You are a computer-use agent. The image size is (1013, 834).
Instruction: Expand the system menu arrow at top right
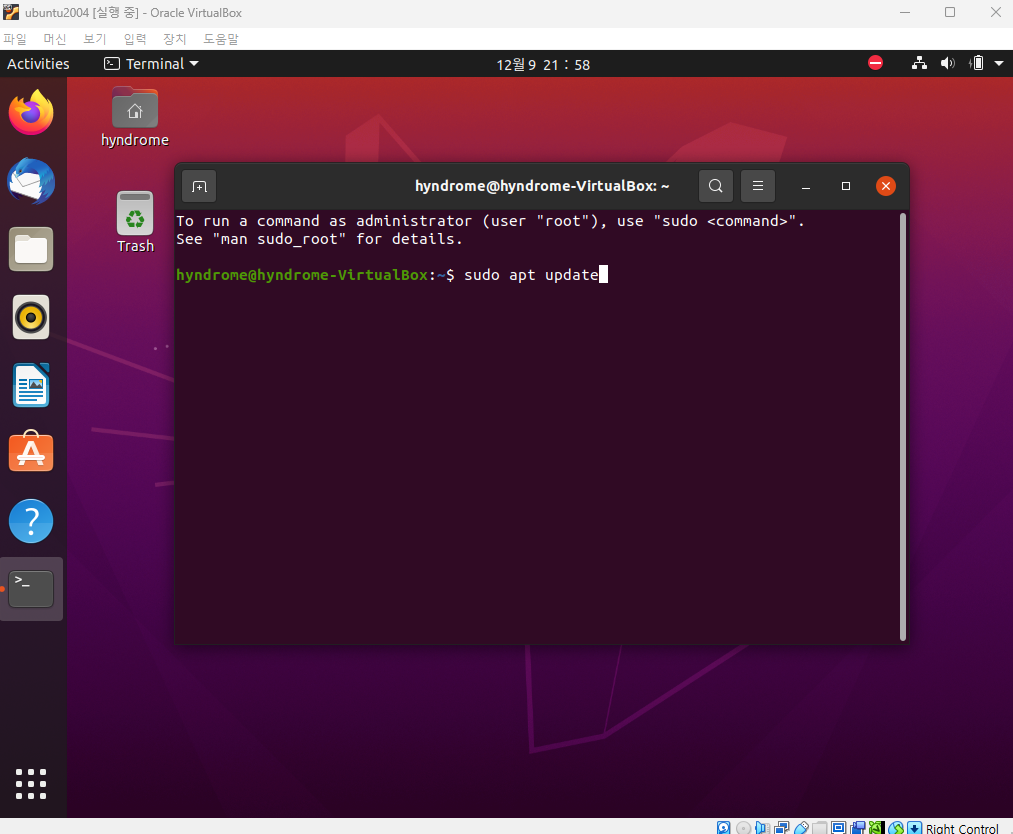(999, 63)
